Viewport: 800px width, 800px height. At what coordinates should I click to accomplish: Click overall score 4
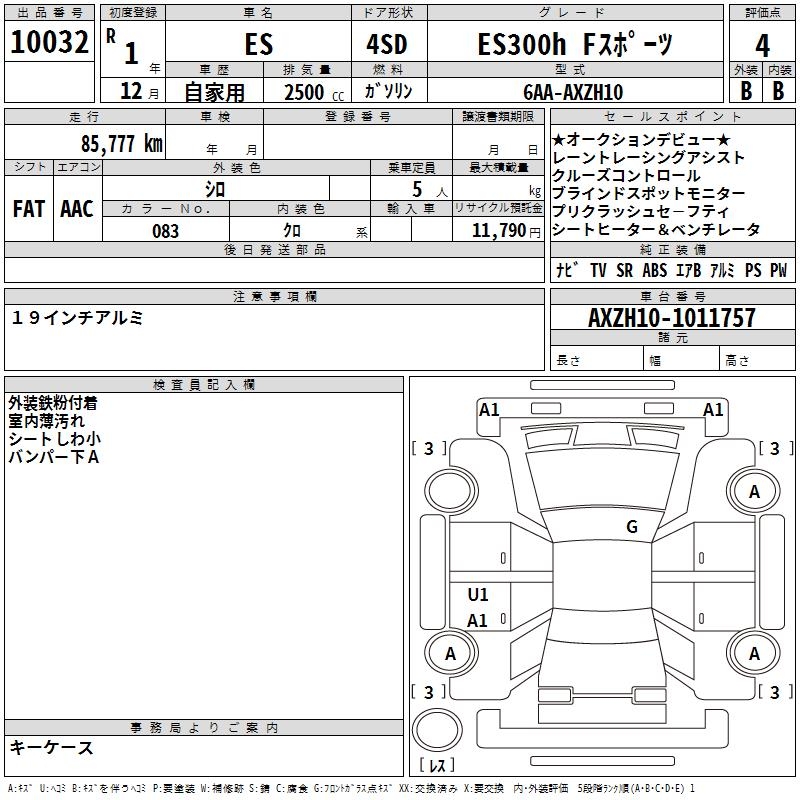(x=762, y=46)
